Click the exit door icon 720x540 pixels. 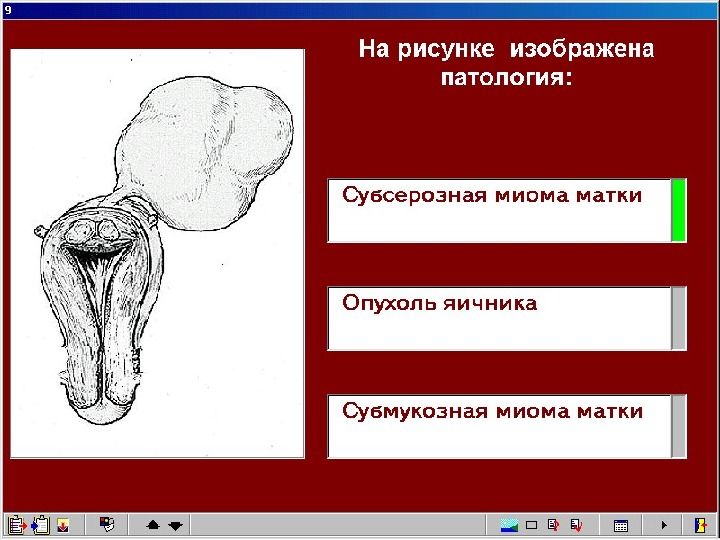700,525
